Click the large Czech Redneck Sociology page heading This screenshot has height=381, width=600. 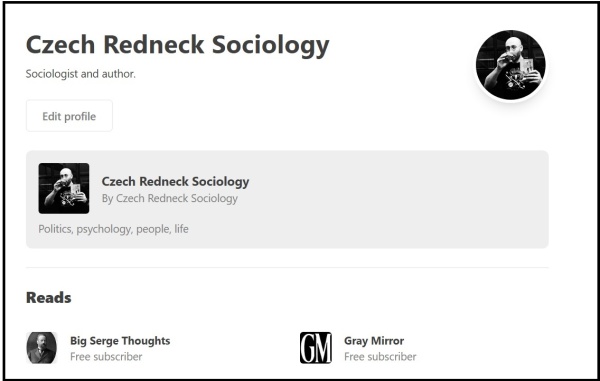(x=178, y=45)
